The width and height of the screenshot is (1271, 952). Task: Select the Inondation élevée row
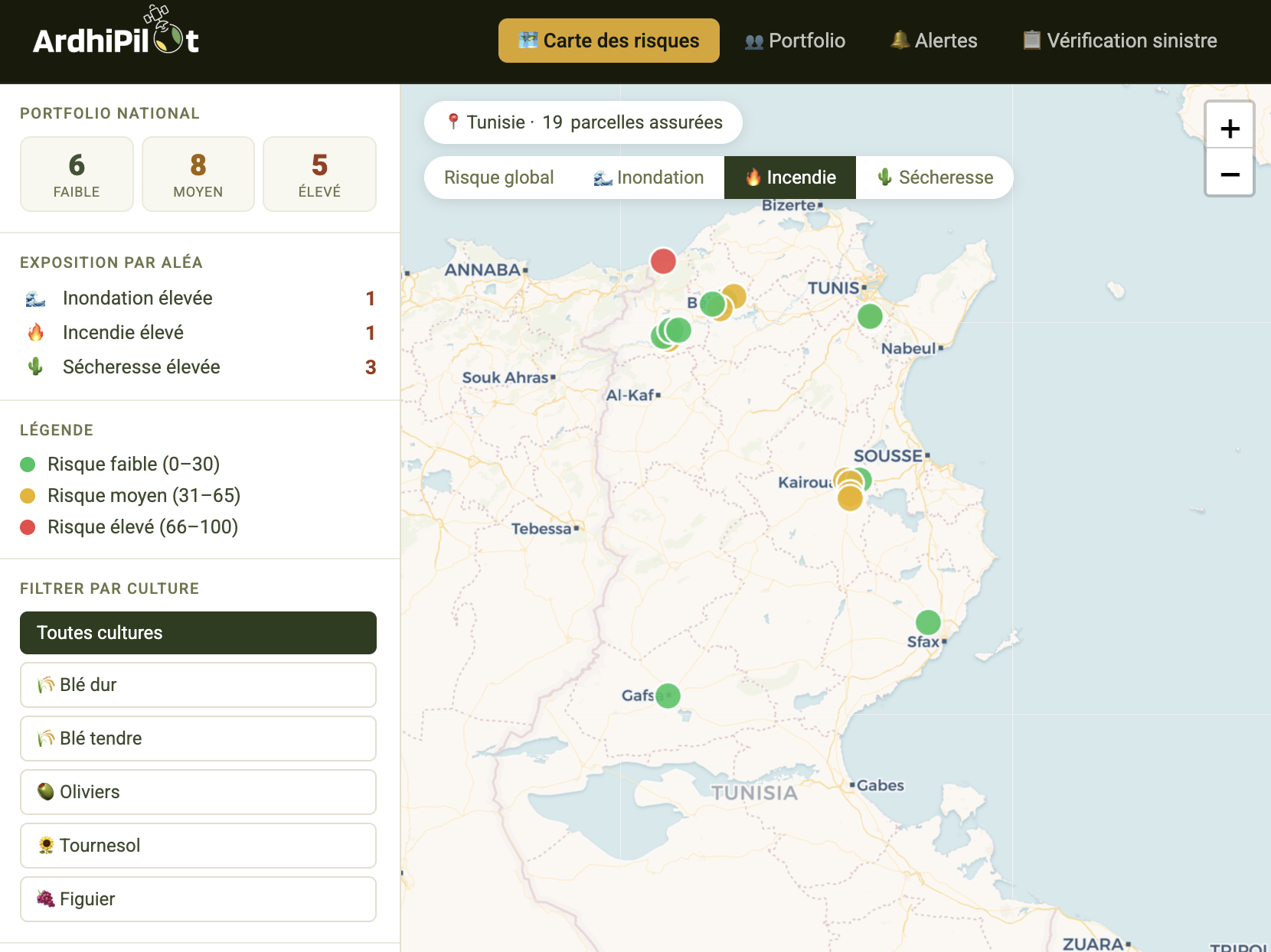200,298
